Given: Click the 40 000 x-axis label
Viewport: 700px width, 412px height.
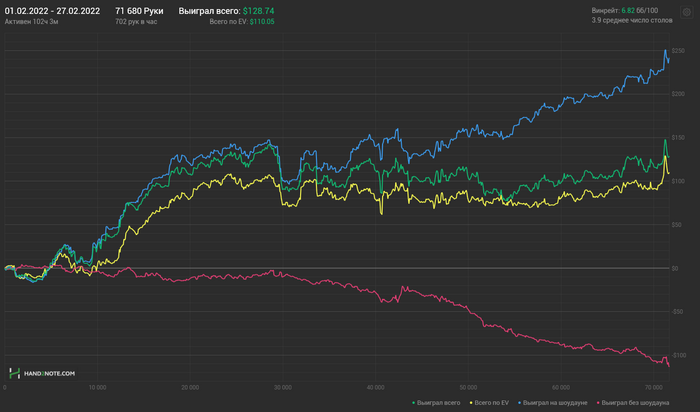Looking at the screenshot, I should tap(375, 387).
